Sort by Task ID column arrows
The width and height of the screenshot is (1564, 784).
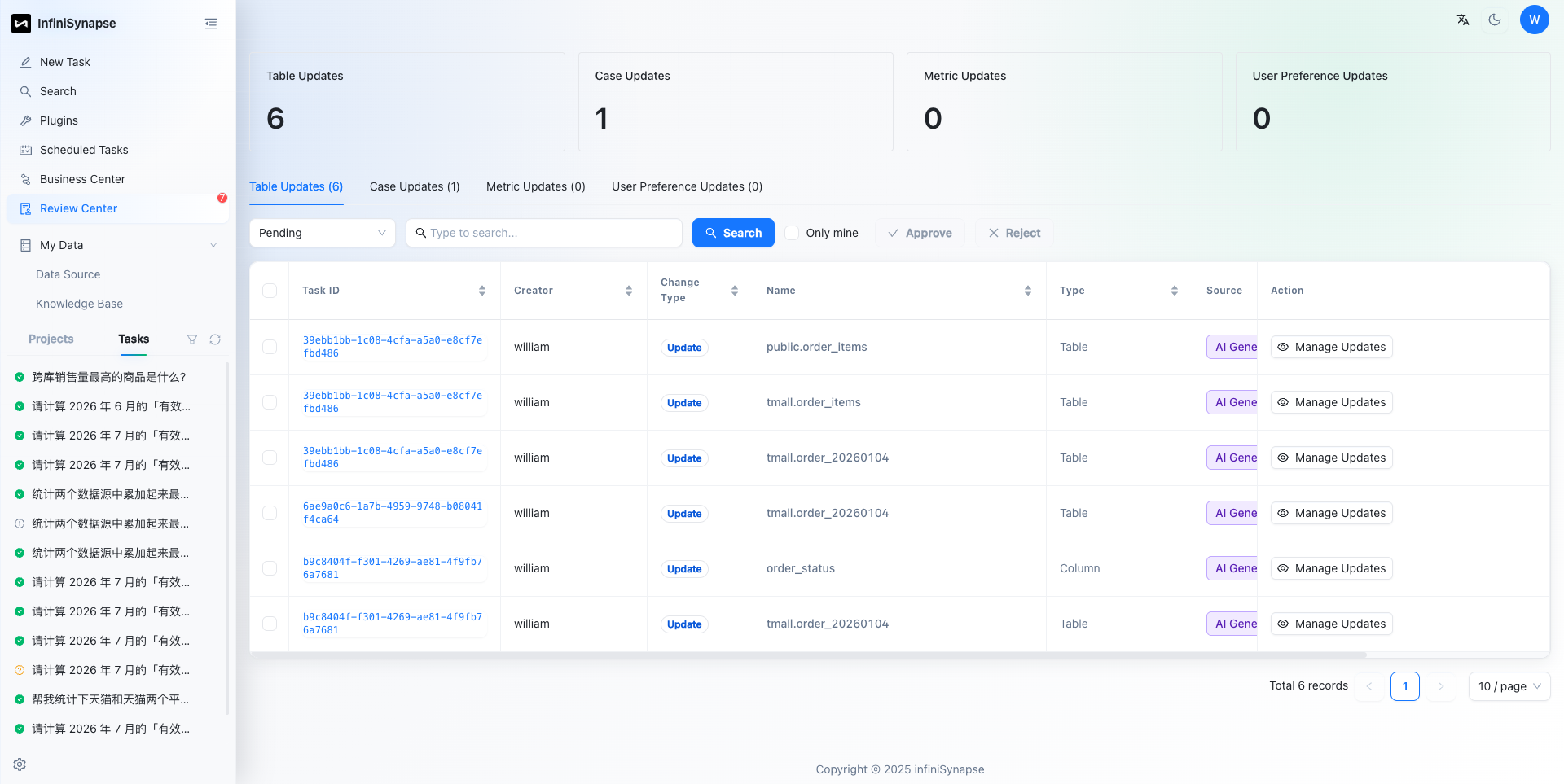pyautogui.click(x=482, y=291)
